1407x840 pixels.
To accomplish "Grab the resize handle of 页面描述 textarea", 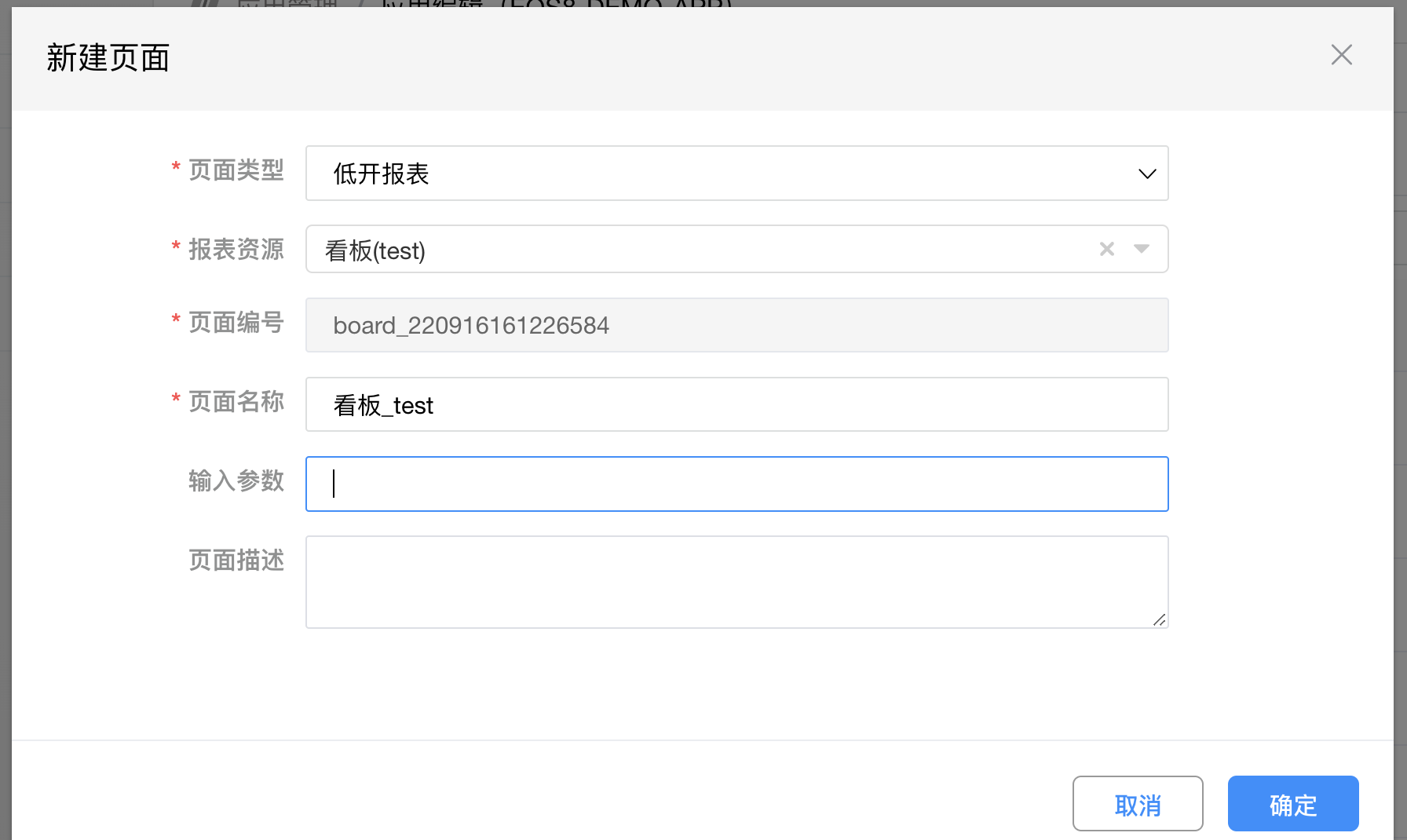I will pos(1159,619).
